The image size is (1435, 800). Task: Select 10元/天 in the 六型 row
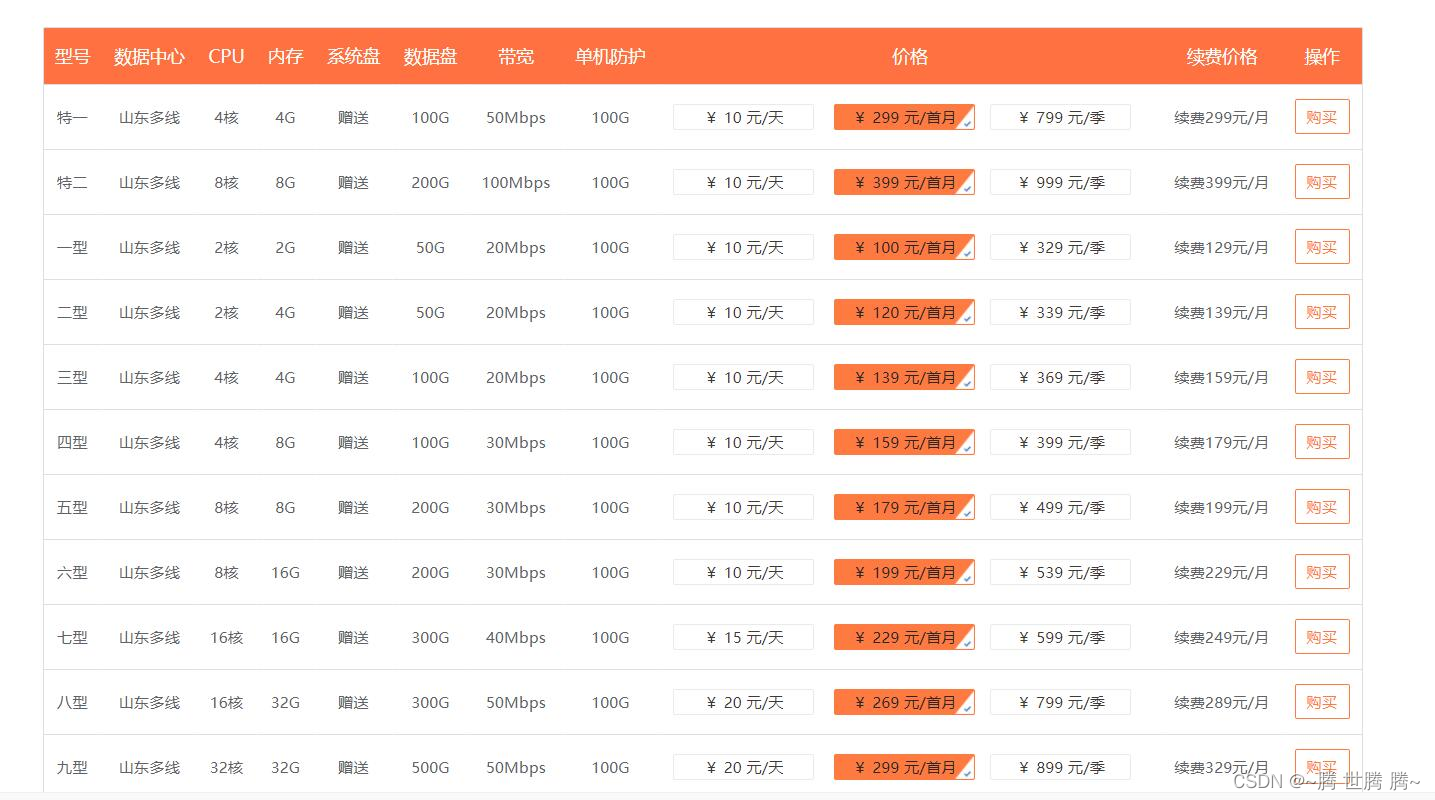(743, 572)
